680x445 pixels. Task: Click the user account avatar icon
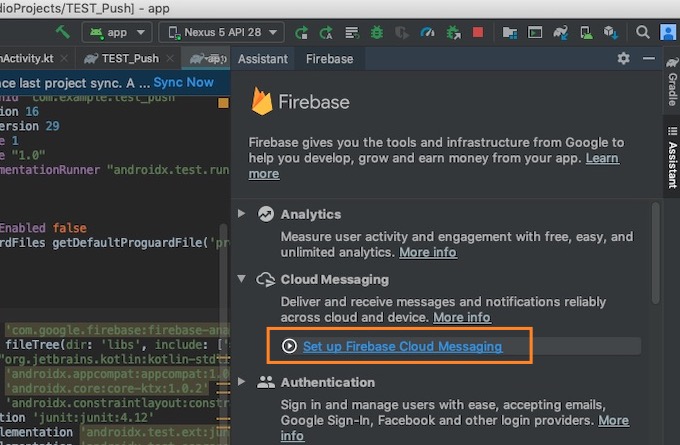click(668, 32)
